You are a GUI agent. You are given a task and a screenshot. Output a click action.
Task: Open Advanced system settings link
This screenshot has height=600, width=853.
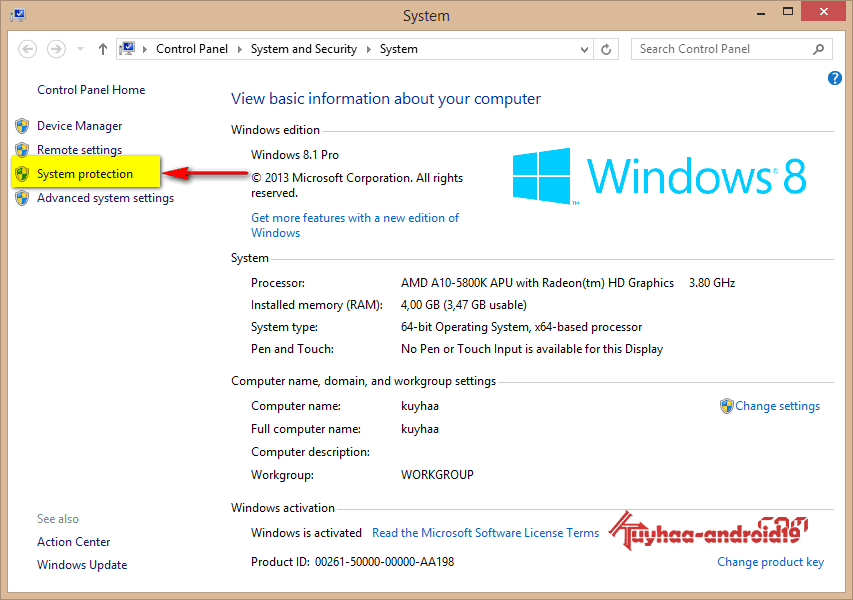pos(106,198)
